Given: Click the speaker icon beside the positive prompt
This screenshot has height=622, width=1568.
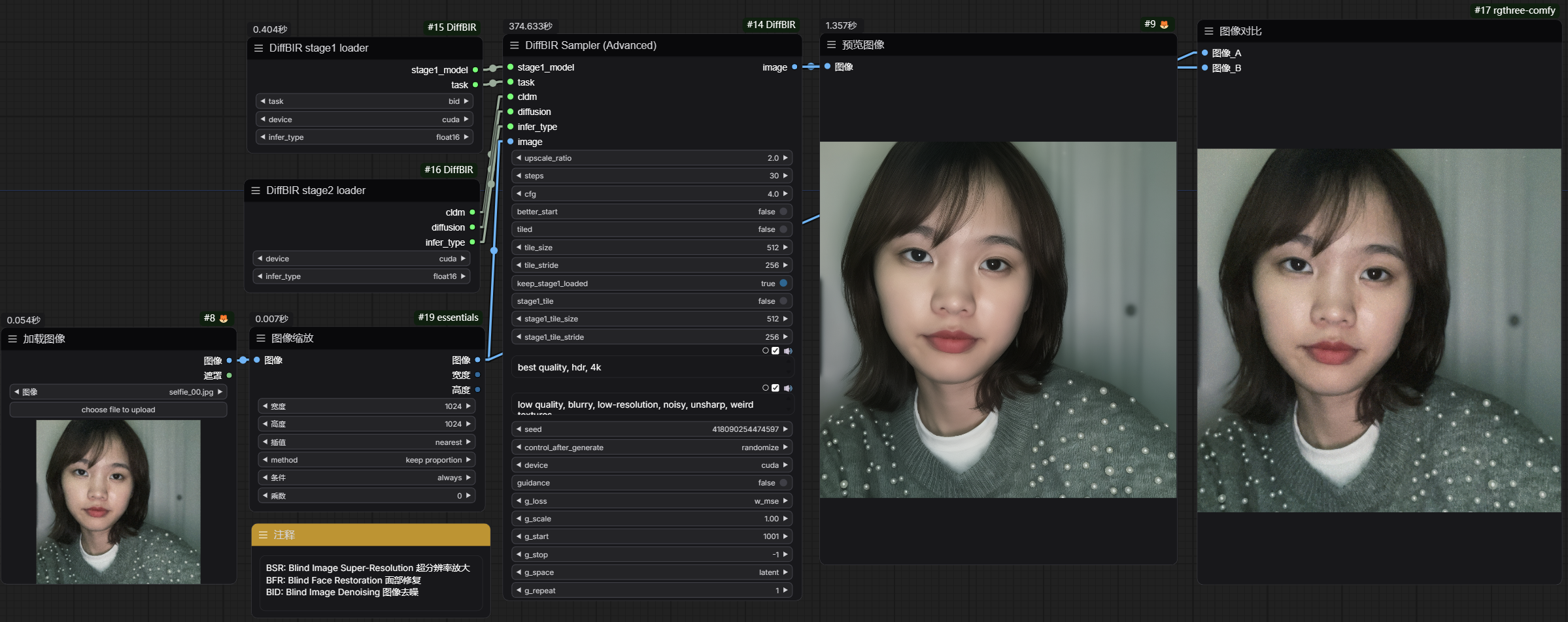Looking at the screenshot, I should pyautogui.click(x=787, y=351).
